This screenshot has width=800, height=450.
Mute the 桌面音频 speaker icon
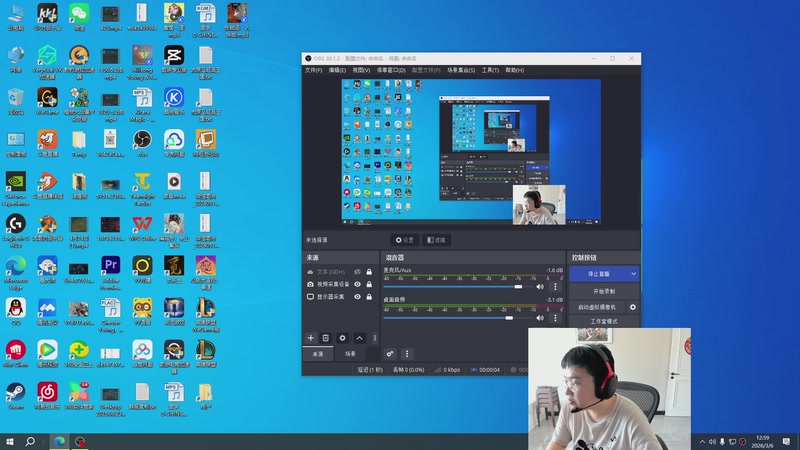click(x=540, y=318)
